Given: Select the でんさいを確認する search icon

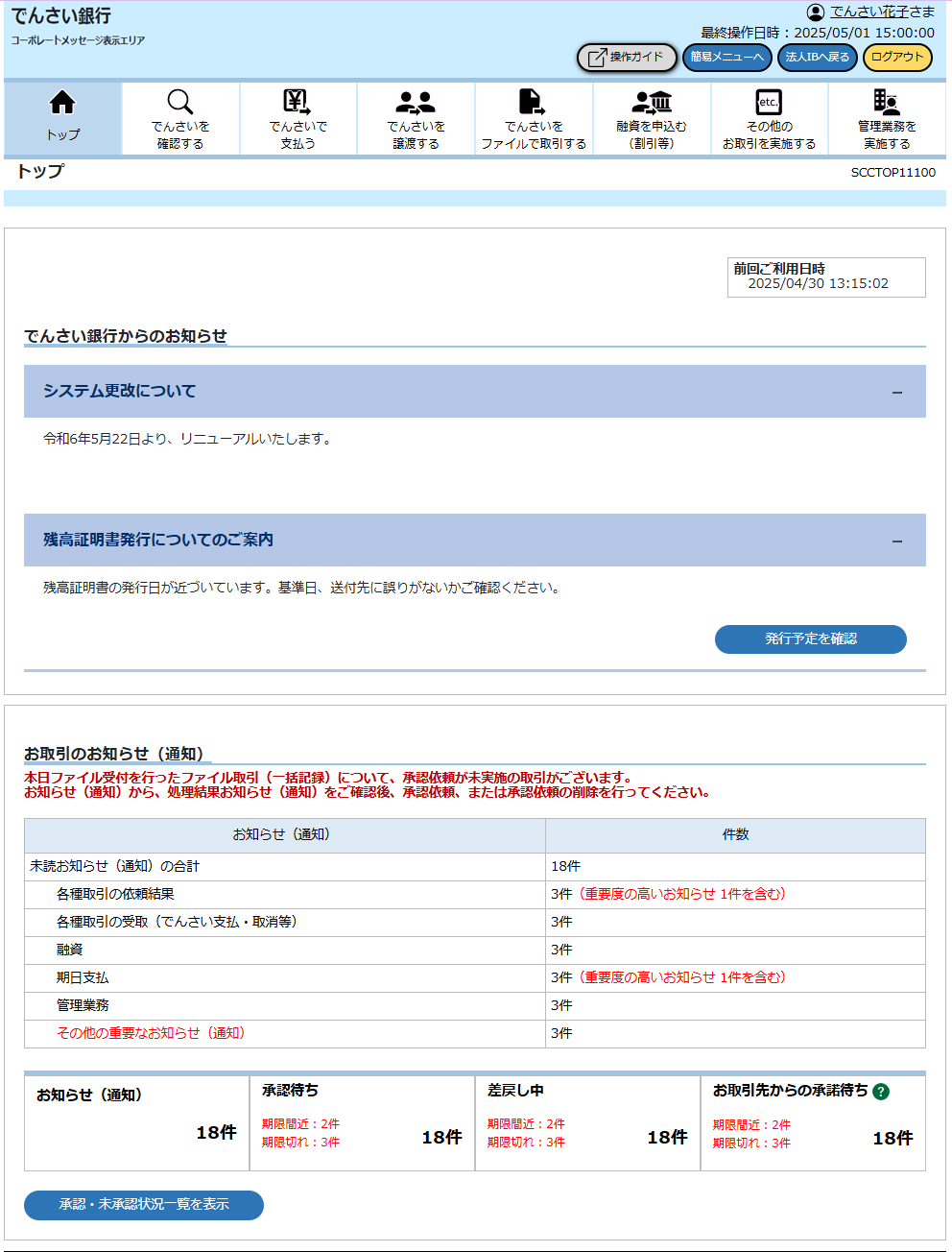Looking at the screenshot, I should point(179,102).
